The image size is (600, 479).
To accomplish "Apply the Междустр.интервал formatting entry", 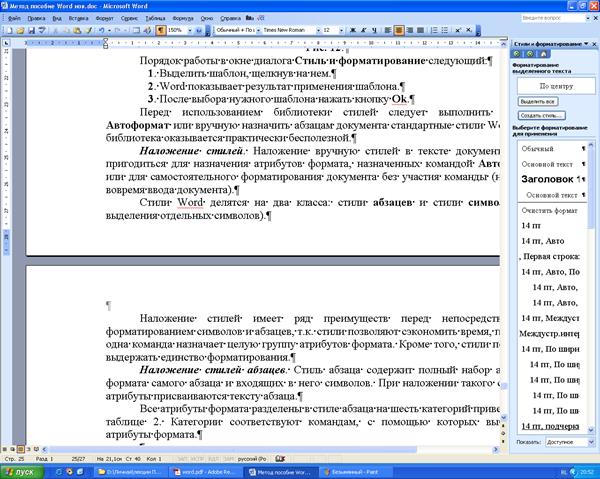I will pyautogui.click(x=553, y=334).
